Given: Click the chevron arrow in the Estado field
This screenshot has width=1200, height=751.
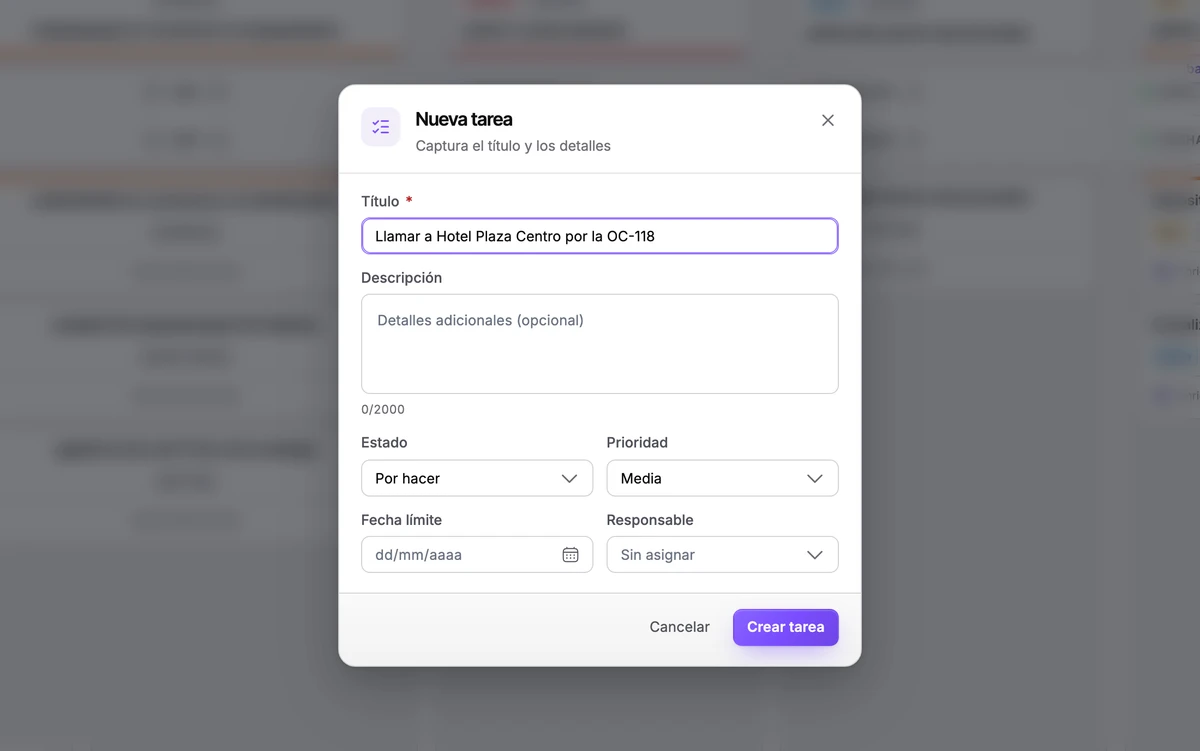Looking at the screenshot, I should (x=569, y=478).
